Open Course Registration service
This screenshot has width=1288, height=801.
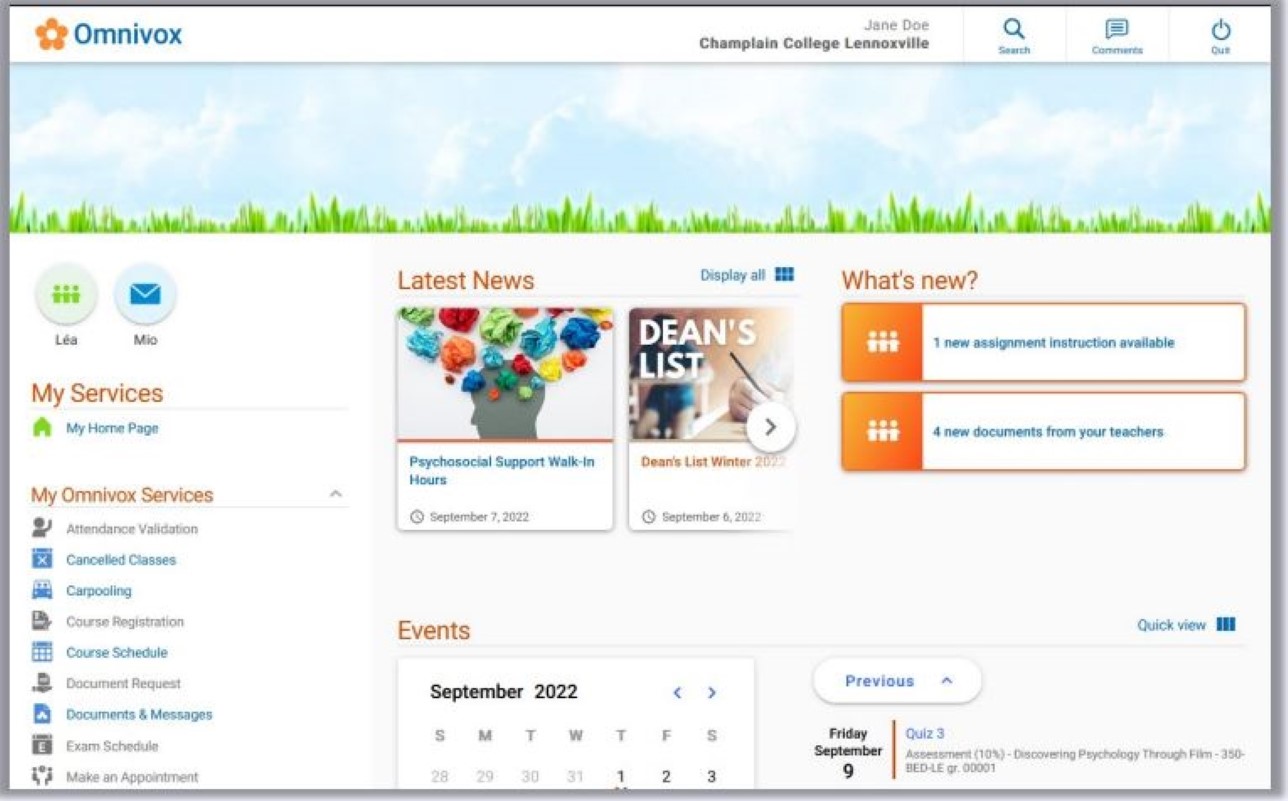pos(125,622)
